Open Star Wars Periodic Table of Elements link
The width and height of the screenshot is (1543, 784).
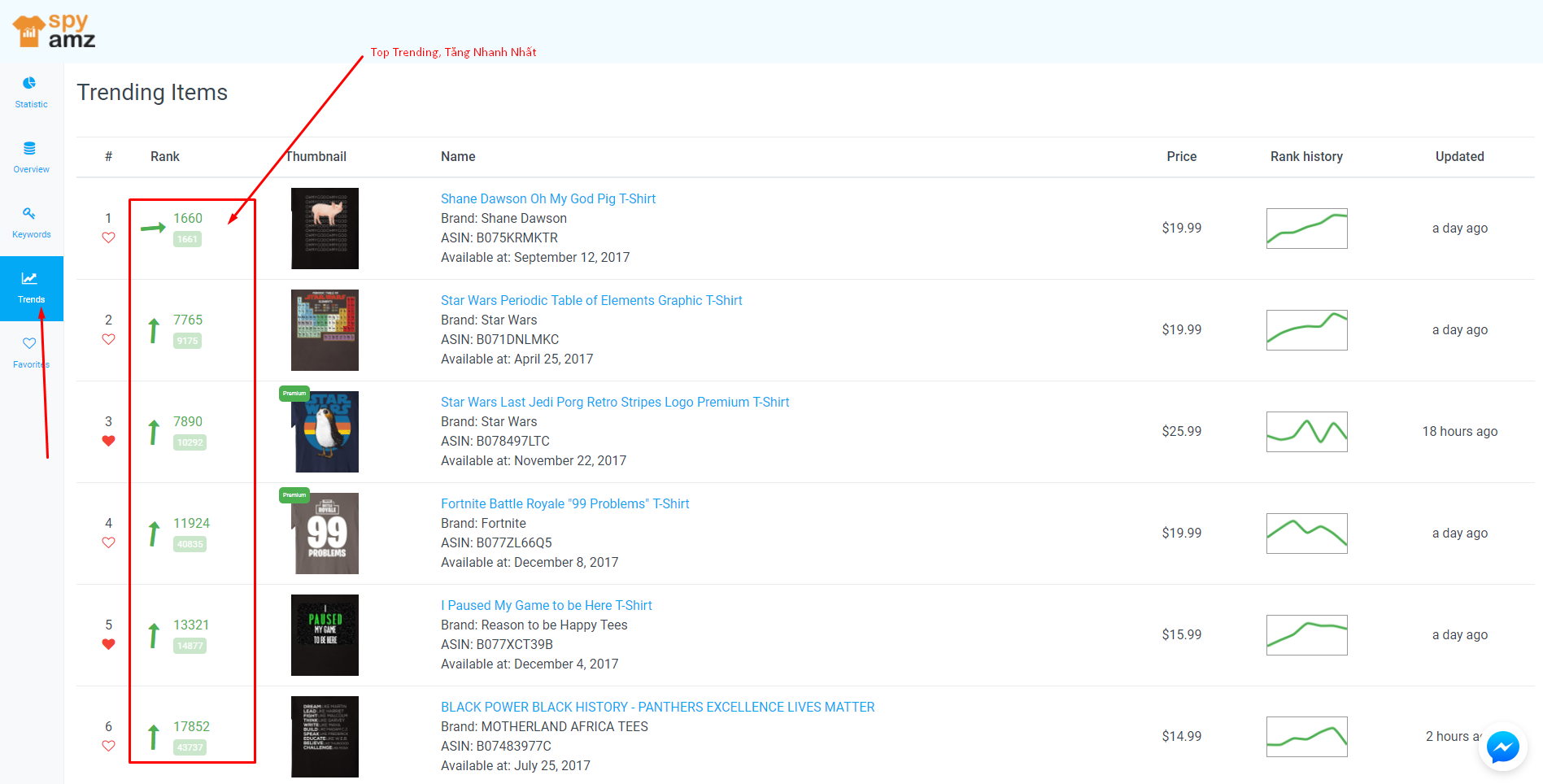coord(591,300)
